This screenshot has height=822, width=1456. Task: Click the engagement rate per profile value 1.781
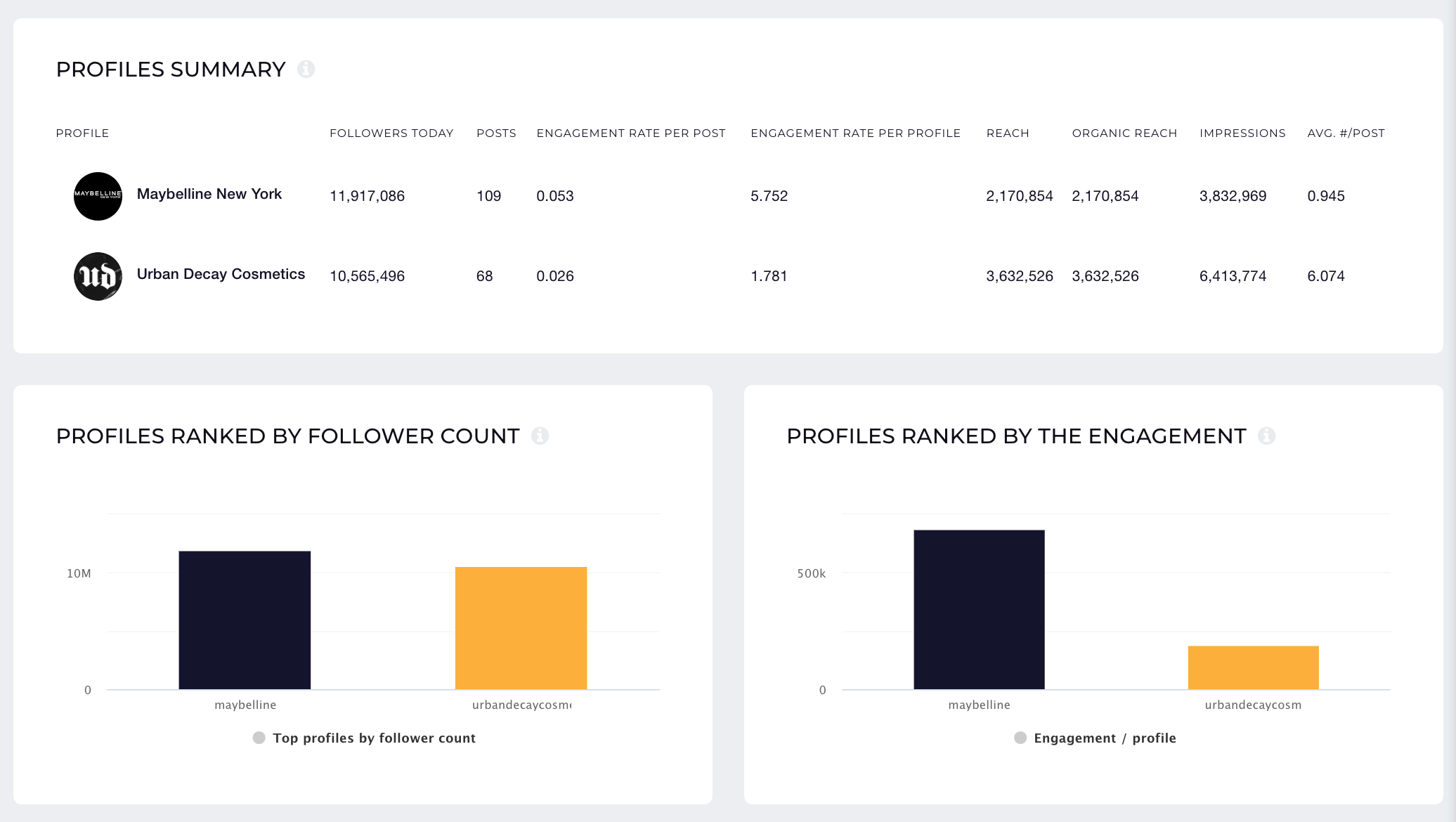pyautogui.click(x=769, y=276)
